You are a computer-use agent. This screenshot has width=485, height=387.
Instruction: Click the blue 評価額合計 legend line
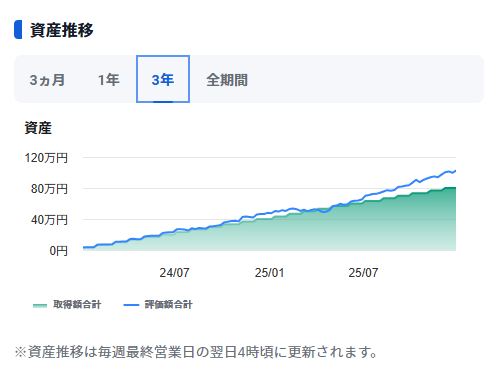click(x=131, y=305)
